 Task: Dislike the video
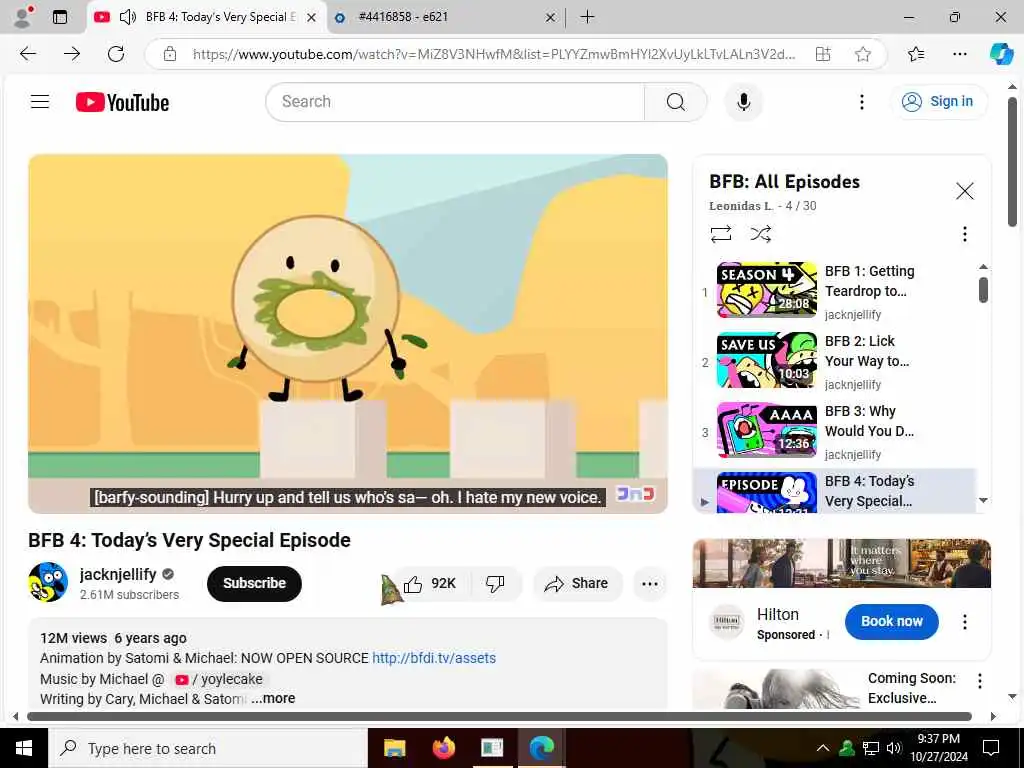click(x=495, y=583)
